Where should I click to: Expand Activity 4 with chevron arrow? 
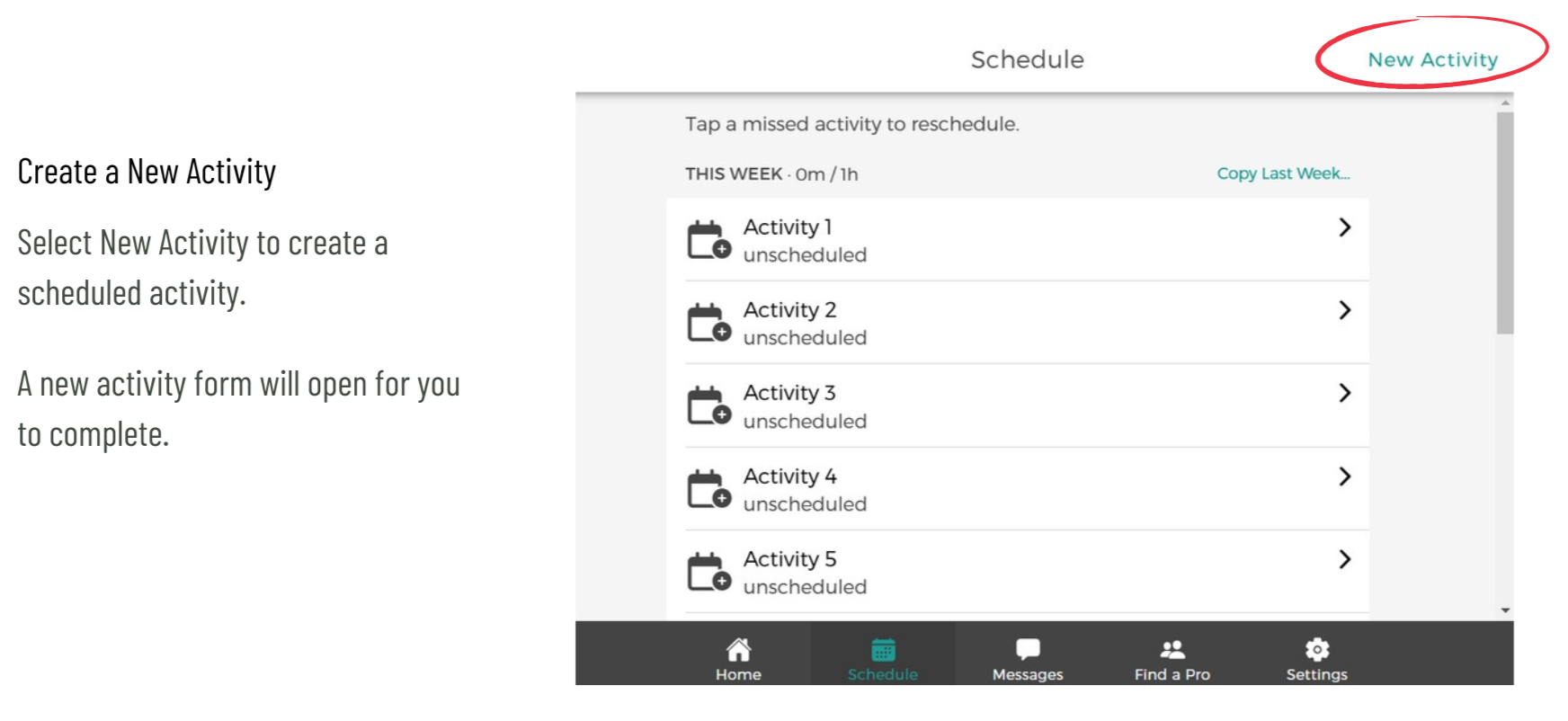[x=1345, y=476]
